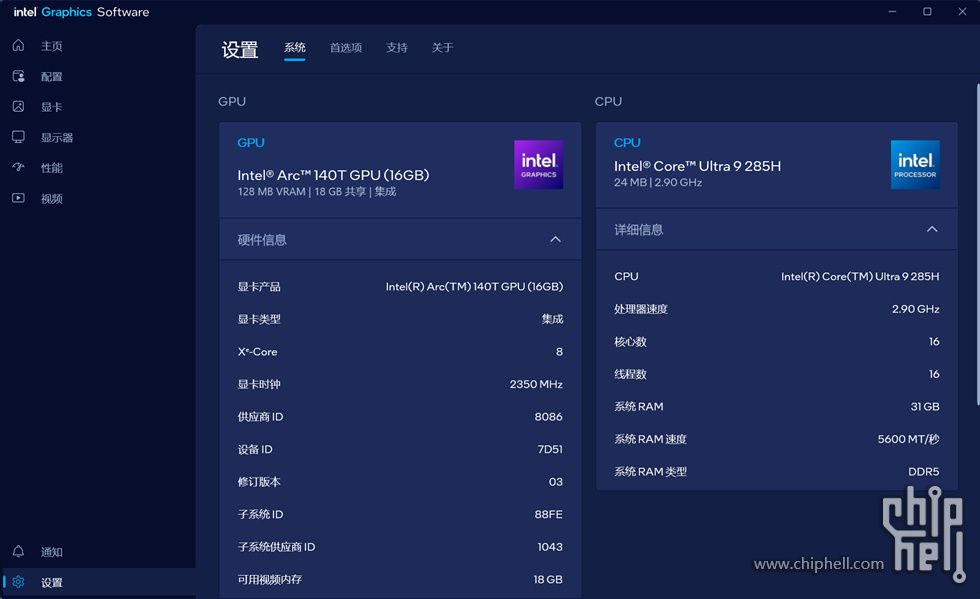Click the vertical scrollbar on the right edge
The height and width of the screenshot is (599, 980).
pyautogui.click(x=977, y=244)
